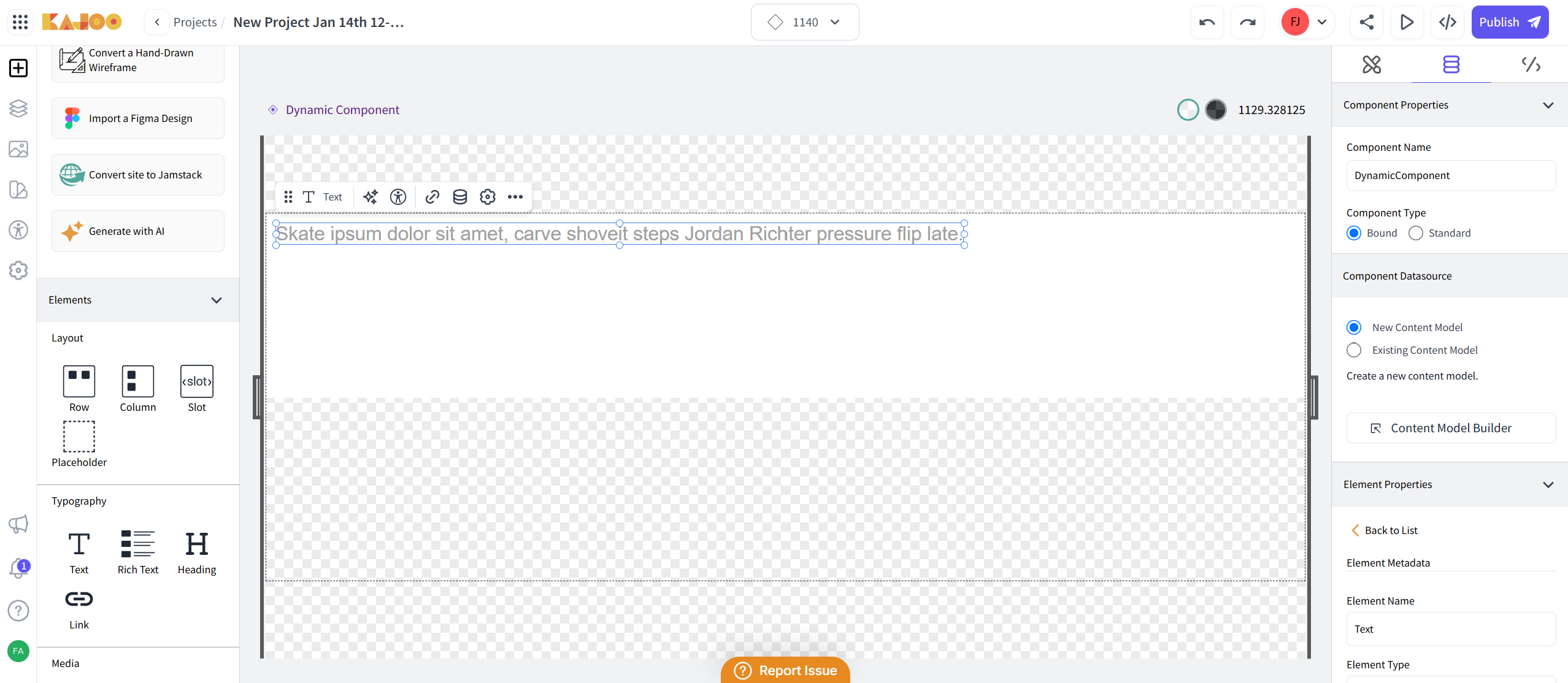Click the link icon in text toolbar

[x=432, y=197]
